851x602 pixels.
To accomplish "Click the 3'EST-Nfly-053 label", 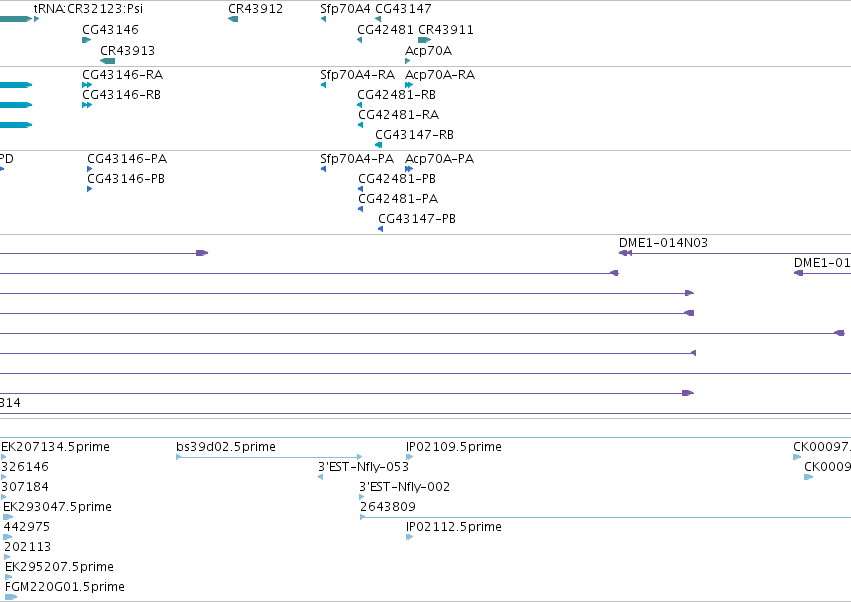I will point(364,467).
